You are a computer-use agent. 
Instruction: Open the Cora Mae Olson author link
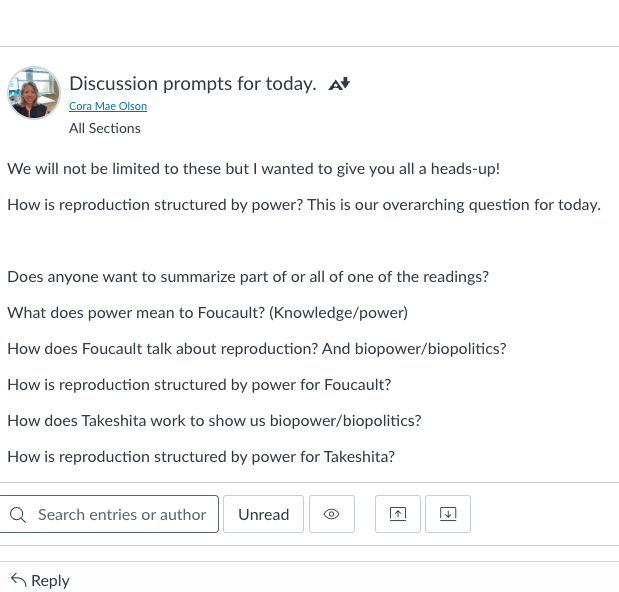108,106
